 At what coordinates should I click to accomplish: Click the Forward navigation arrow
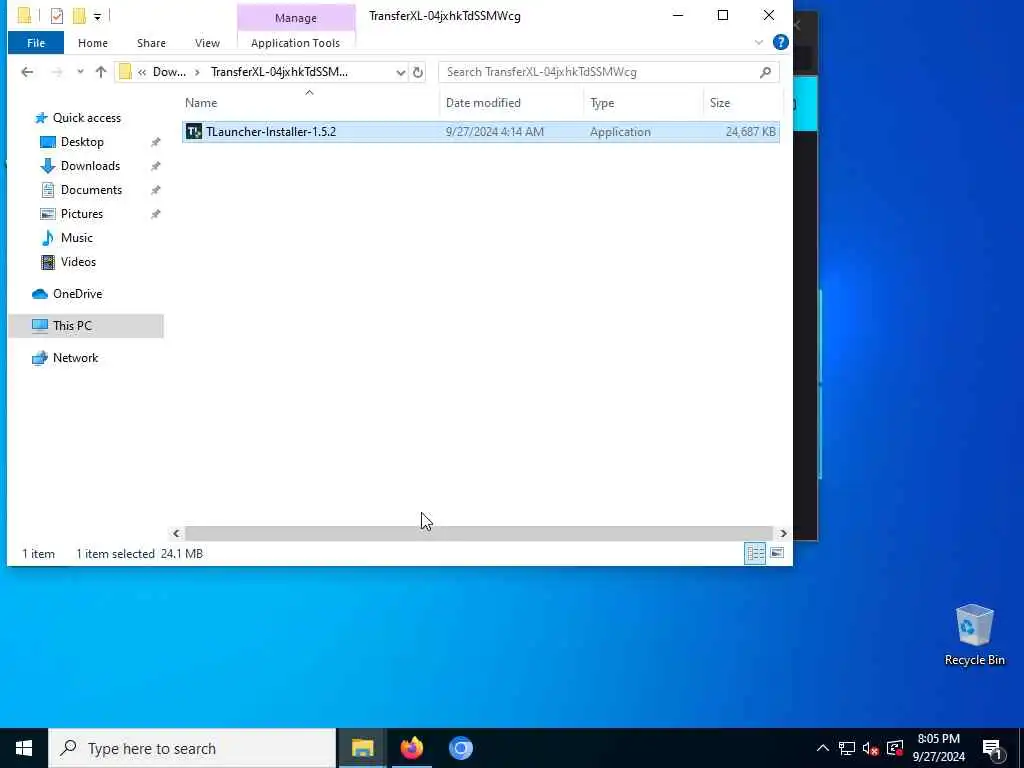pos(57,72)
